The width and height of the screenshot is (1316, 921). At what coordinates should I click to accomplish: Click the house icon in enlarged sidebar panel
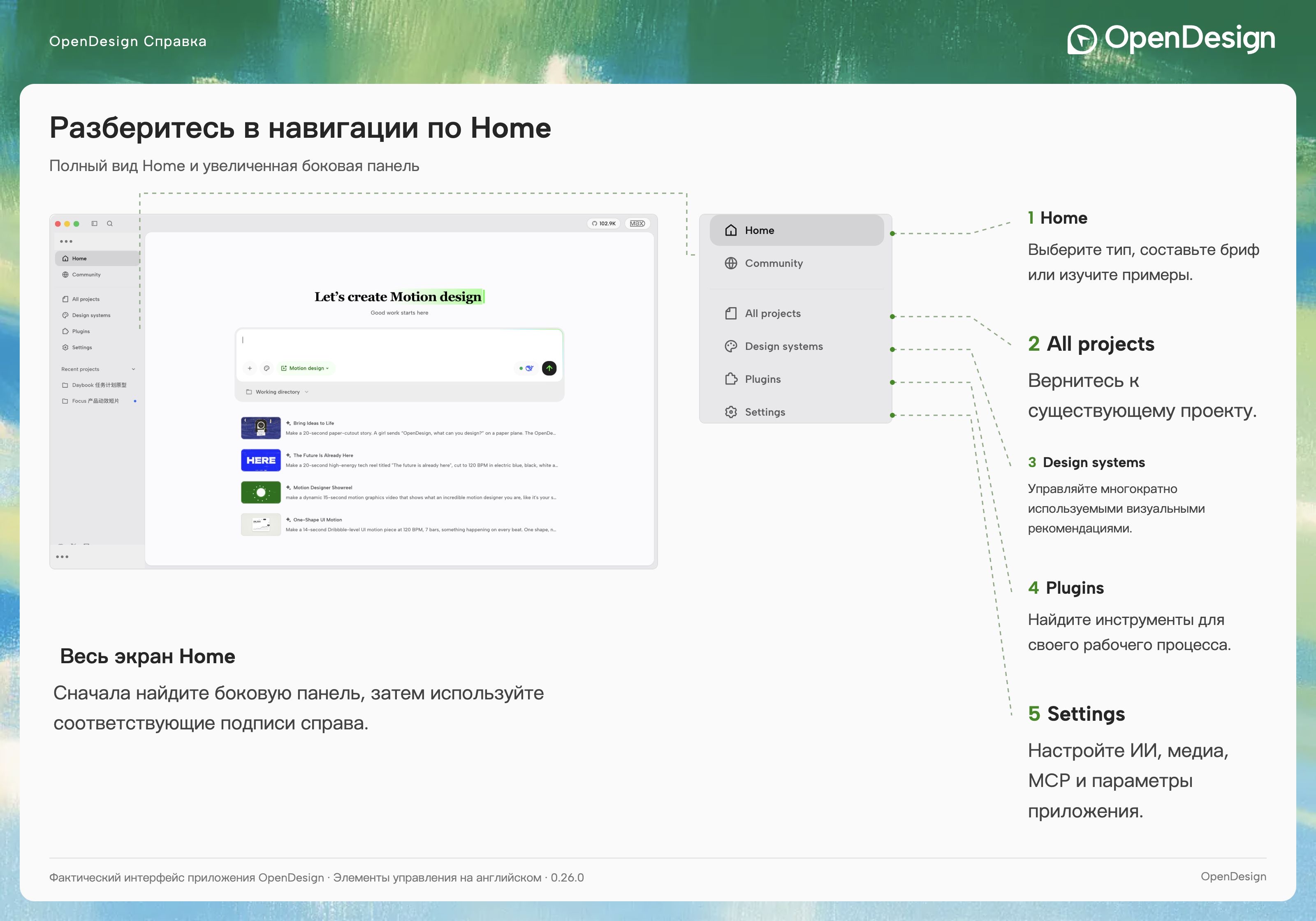[731, 230]
